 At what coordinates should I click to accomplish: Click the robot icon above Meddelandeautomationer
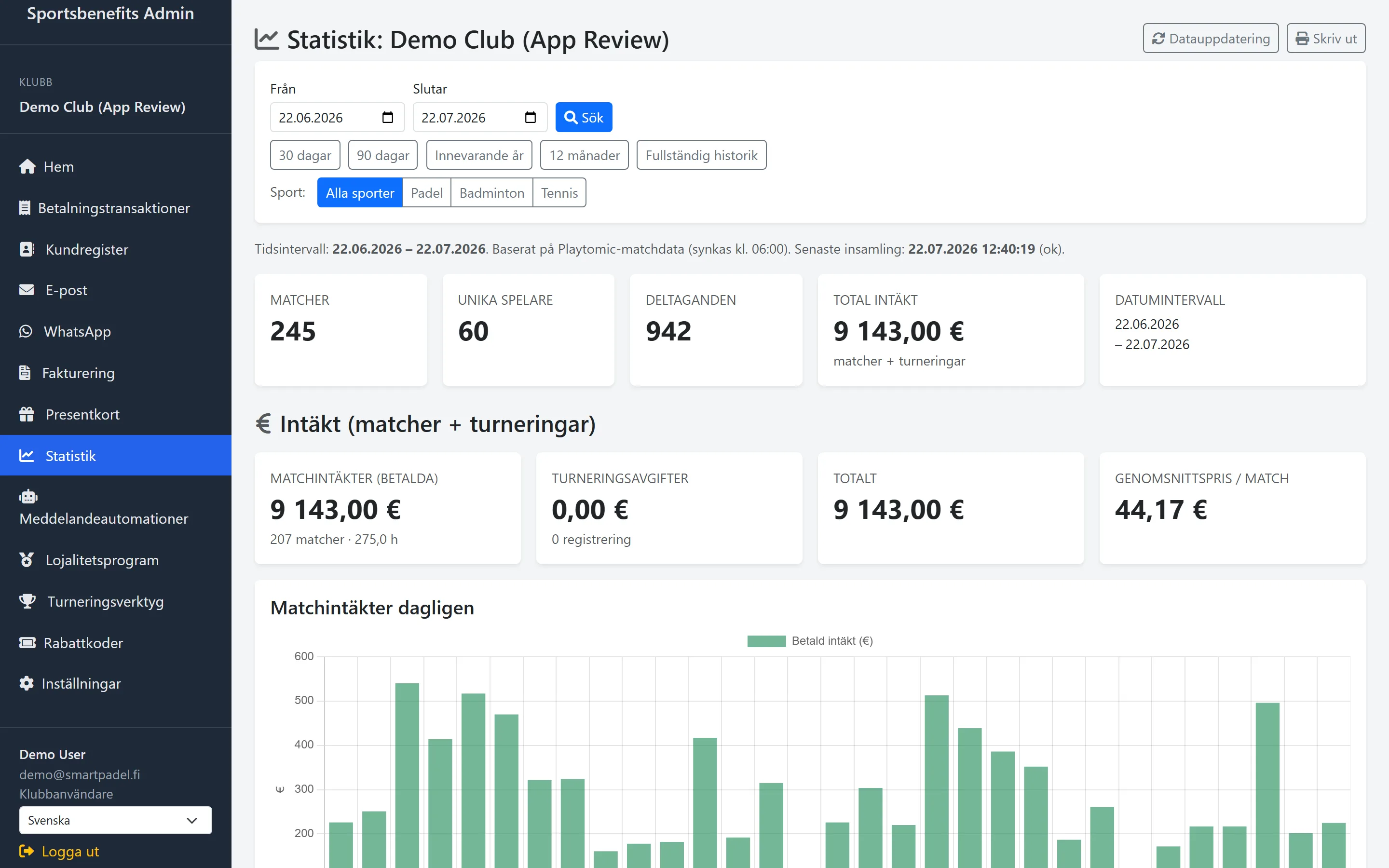pyautogui.click(x=28, y=496)
